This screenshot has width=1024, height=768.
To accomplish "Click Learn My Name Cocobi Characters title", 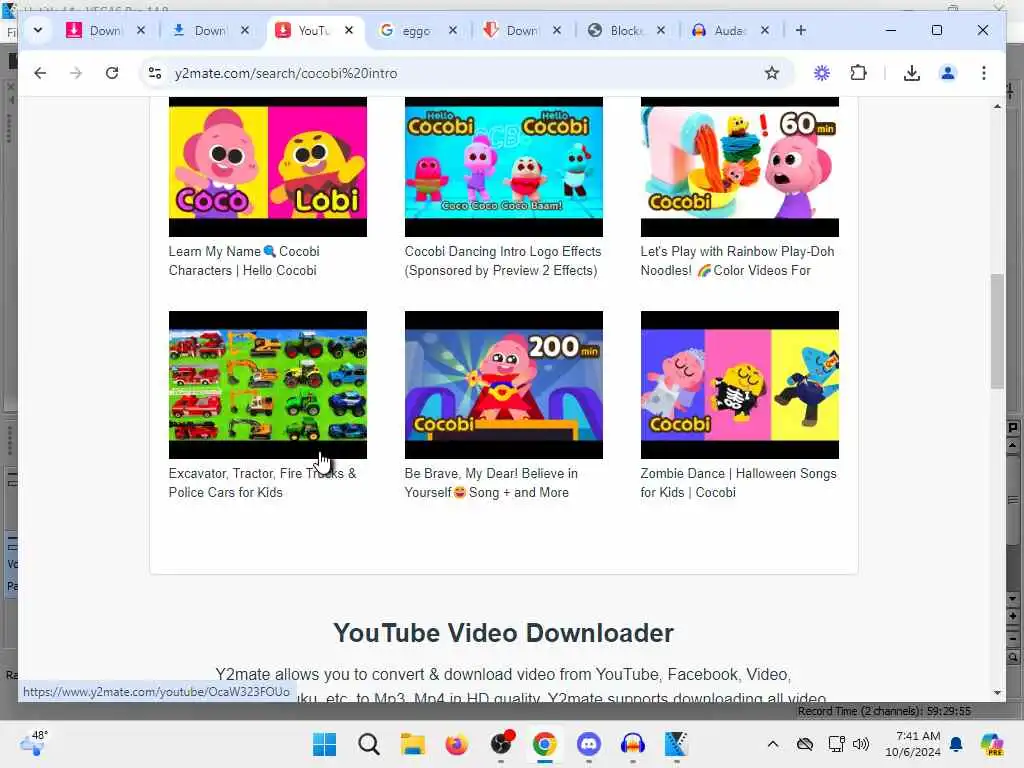I will (244, 261).
